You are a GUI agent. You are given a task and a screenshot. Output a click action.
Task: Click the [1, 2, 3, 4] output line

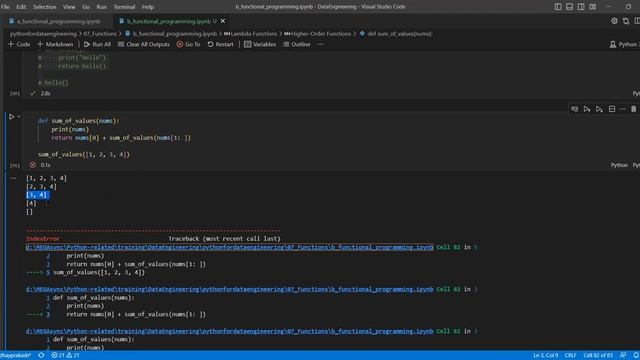click(46, 178)
